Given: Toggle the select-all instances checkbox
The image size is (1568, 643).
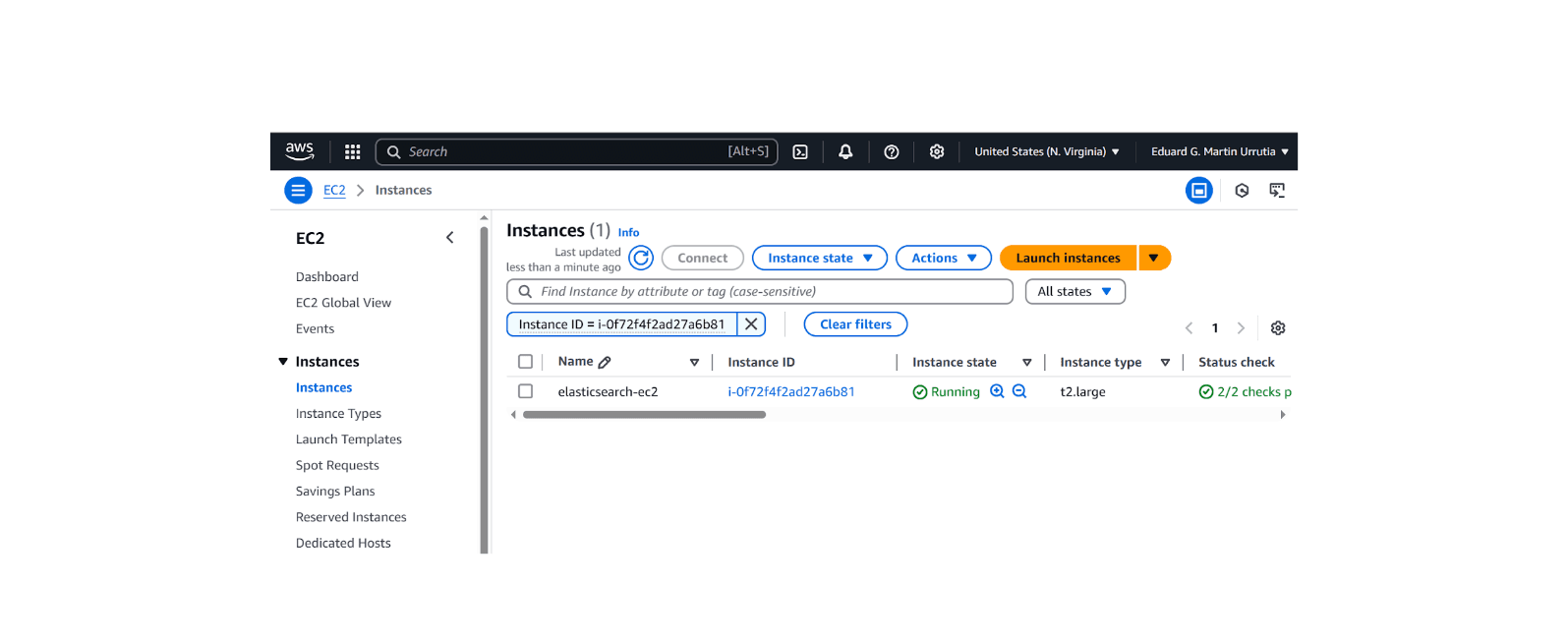Looking at the screenshot, I should tap(526, 362).
